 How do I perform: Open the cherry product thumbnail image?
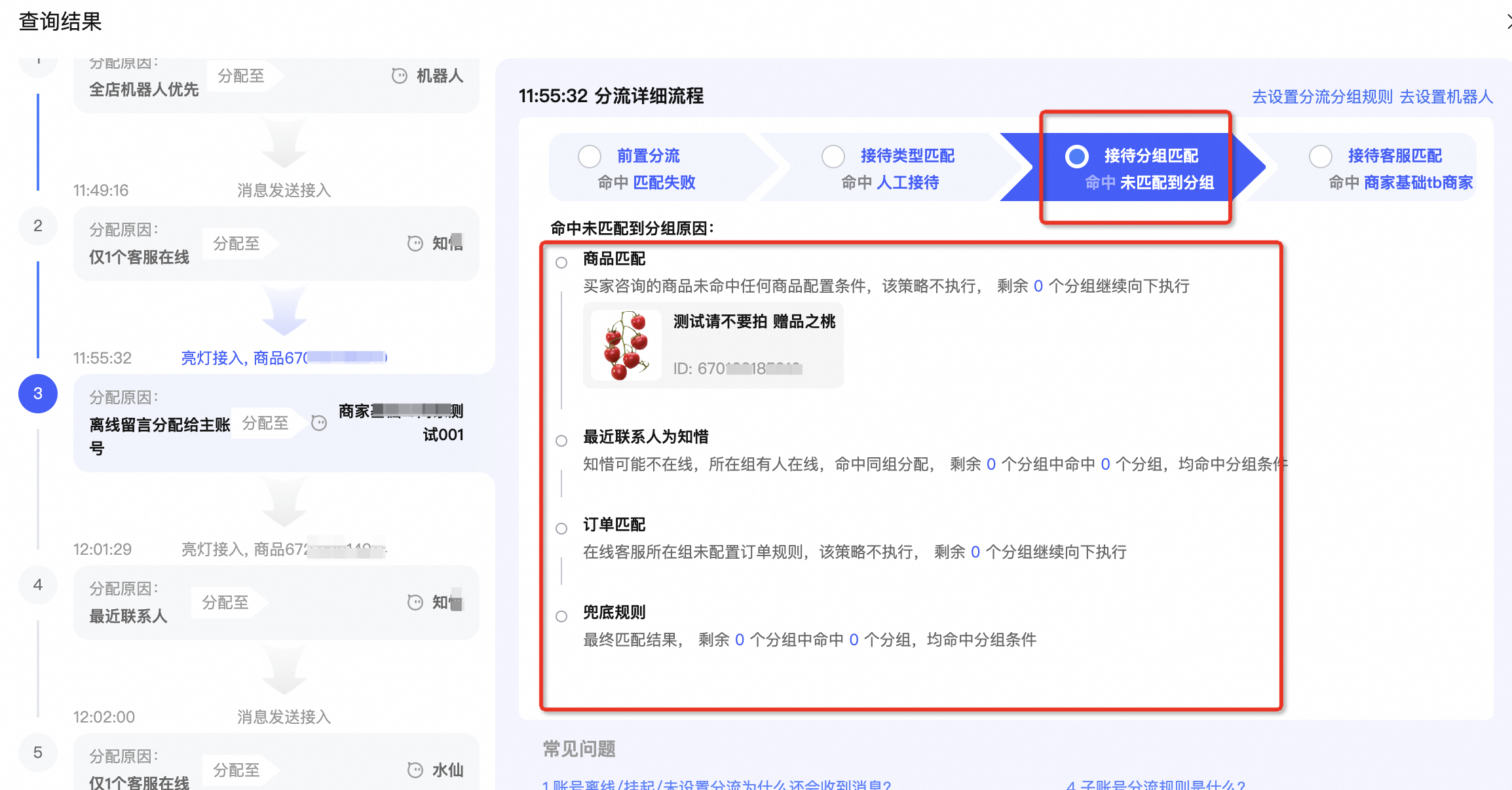[626, 345]
